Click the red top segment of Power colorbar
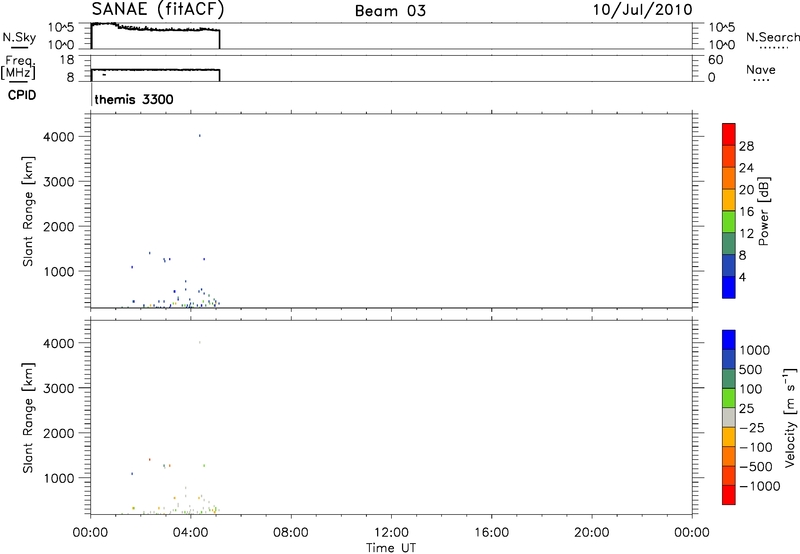Viewport: 800px width, 554px height. (729, 134)
